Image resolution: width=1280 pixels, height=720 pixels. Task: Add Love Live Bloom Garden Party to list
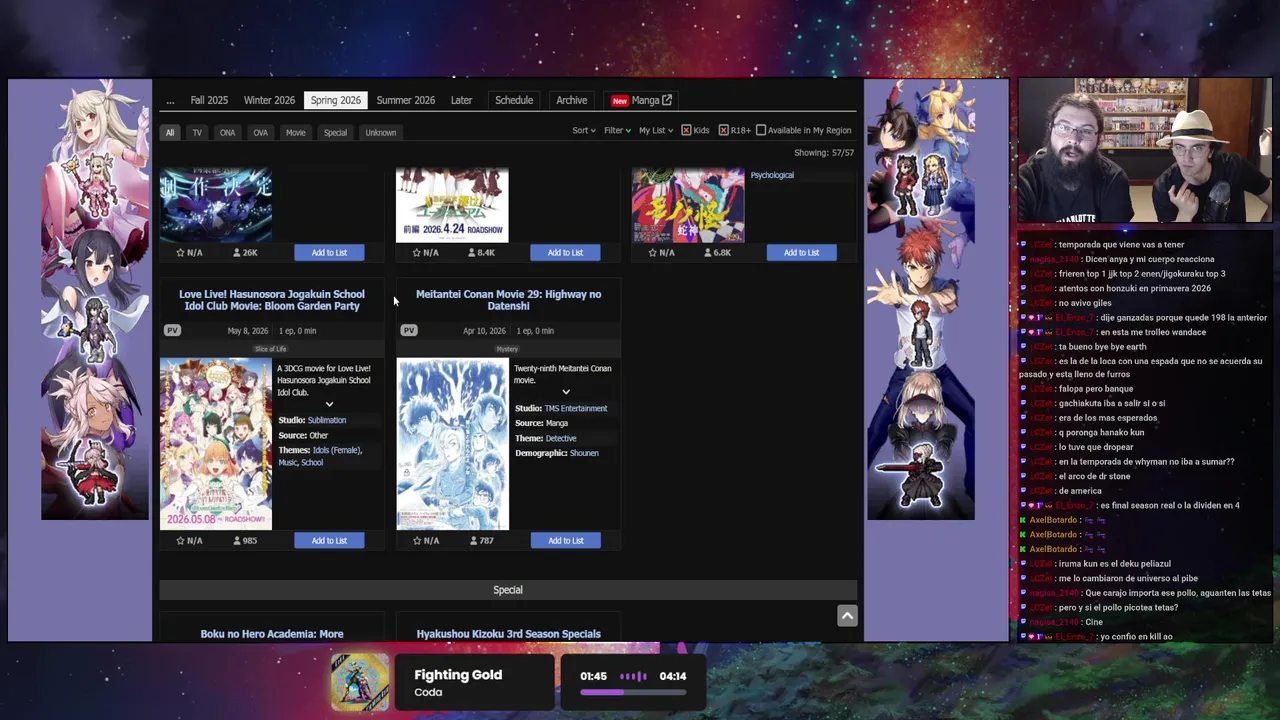329,541
